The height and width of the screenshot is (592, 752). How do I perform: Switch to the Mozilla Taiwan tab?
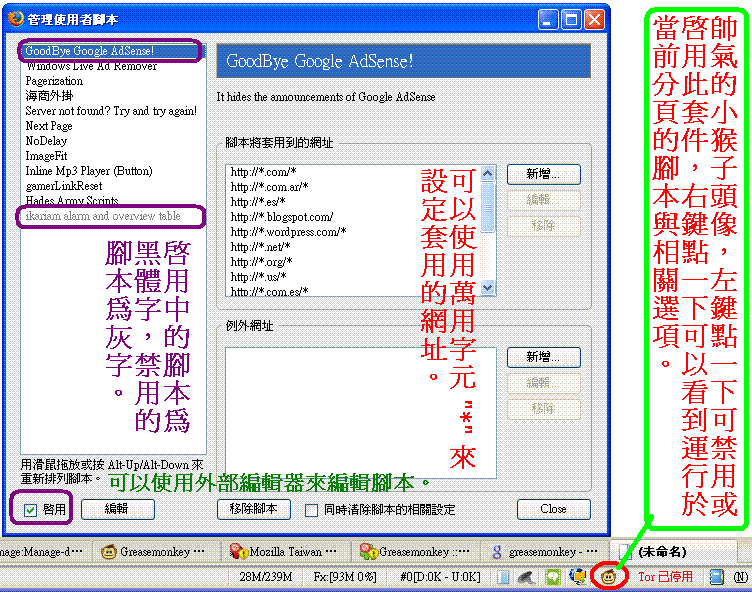click(285, 552)
